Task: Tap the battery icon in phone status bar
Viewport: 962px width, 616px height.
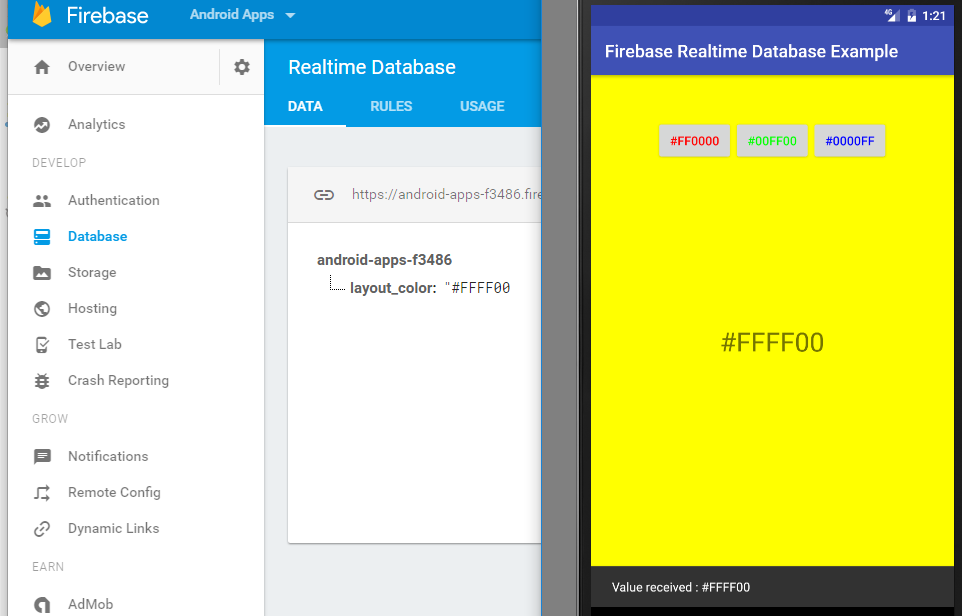Action: click(x=912, y=16)
